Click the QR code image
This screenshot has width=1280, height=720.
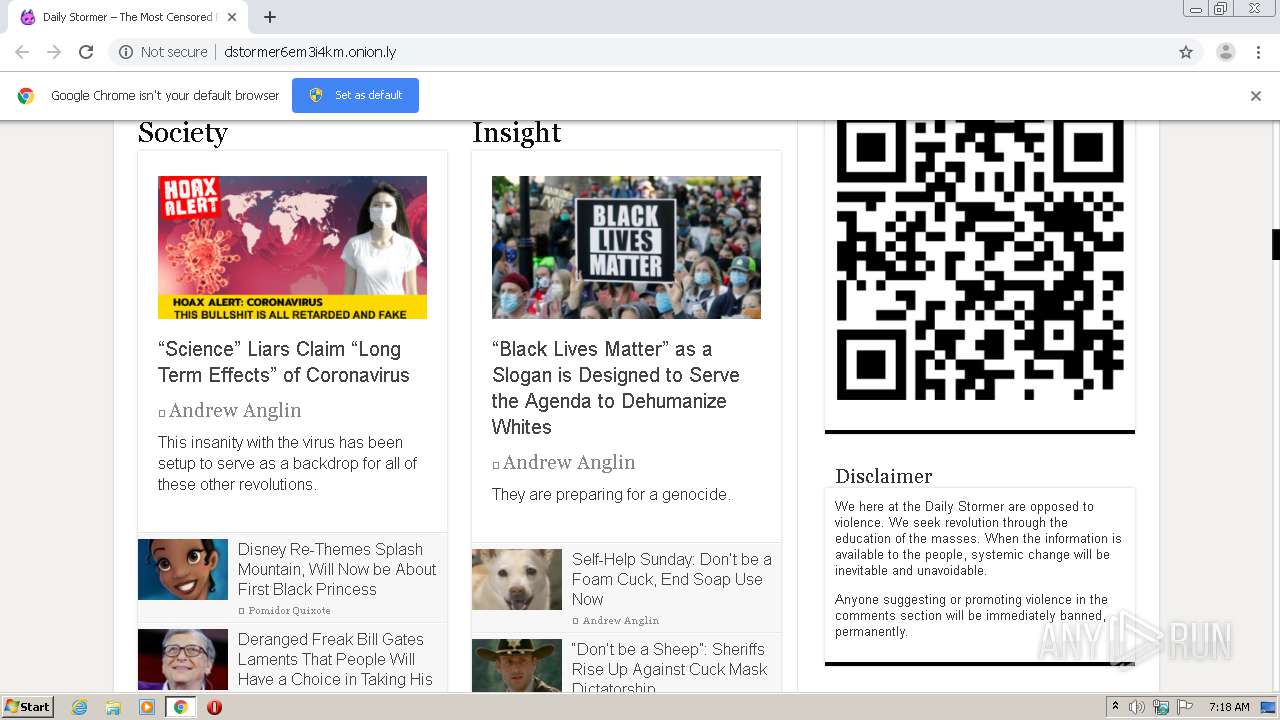pyautogui.click(x=980, y=260)
